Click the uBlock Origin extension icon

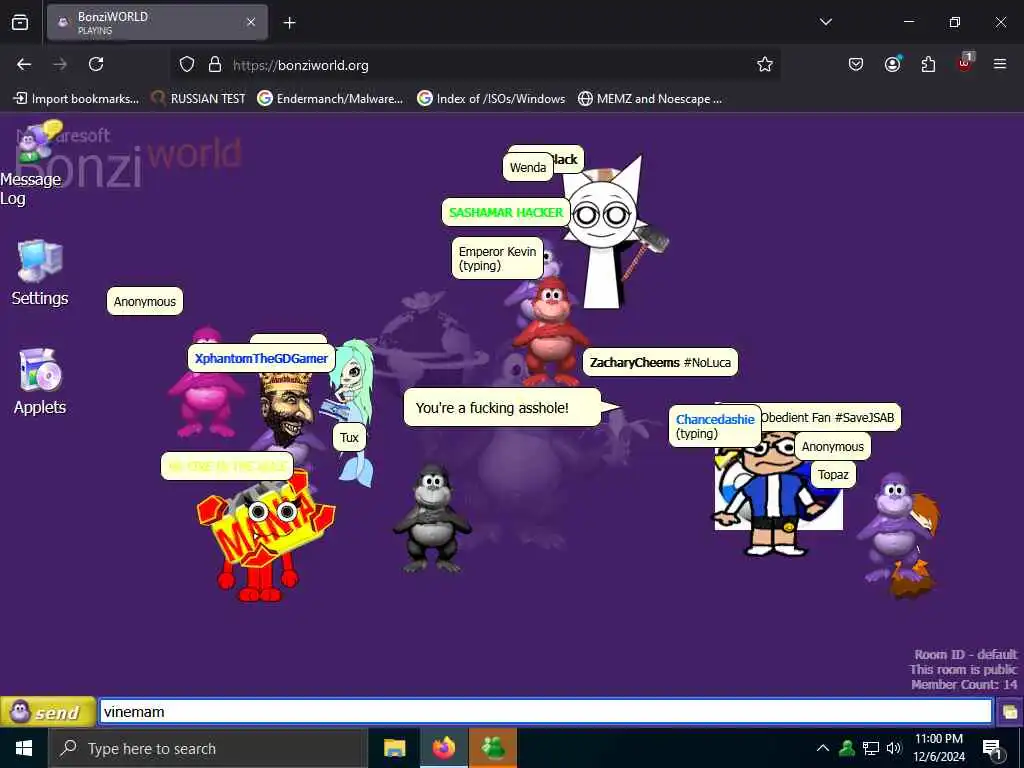tap(965, 63)
